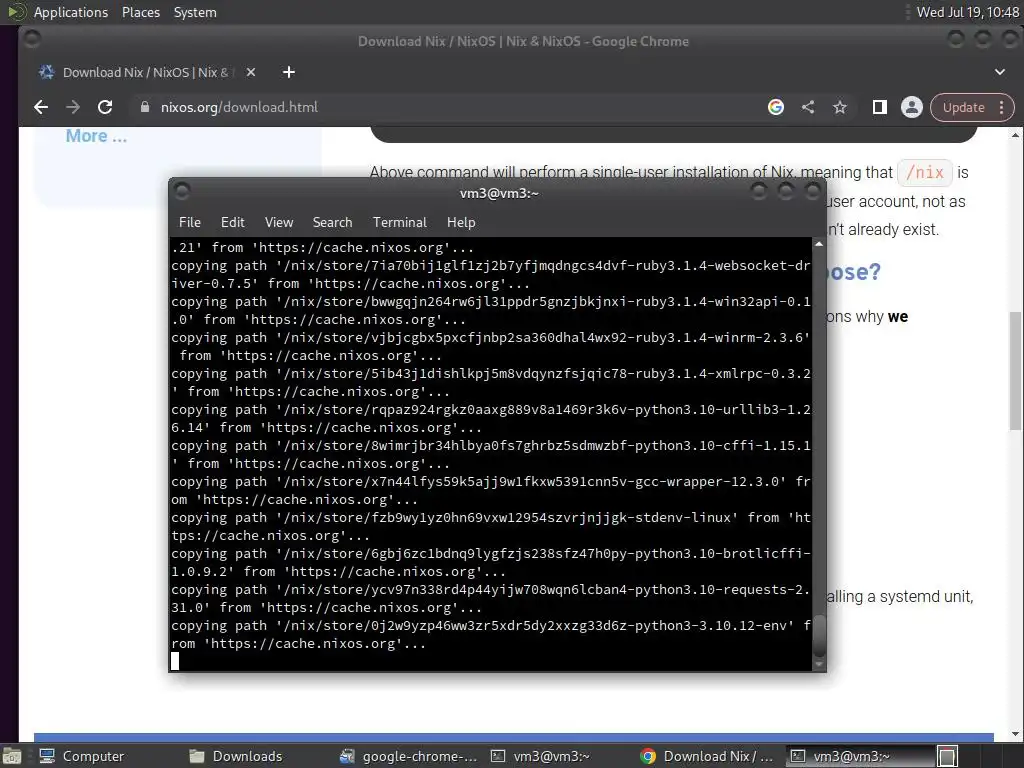The height and width of the screenshot is (768, 1024).
Task: Open Chrome profile avatar menu
Action: (x=912, y=107)
